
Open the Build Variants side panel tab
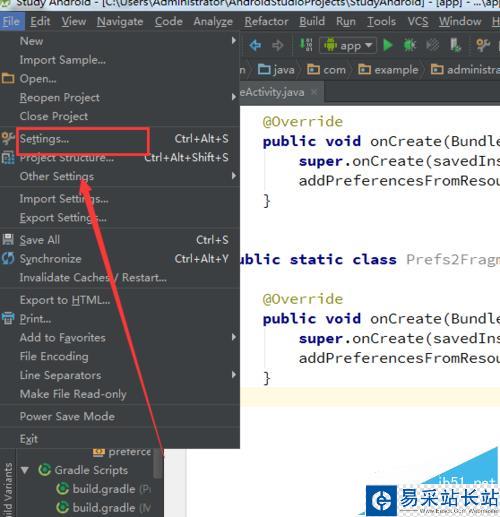(8, 488)
